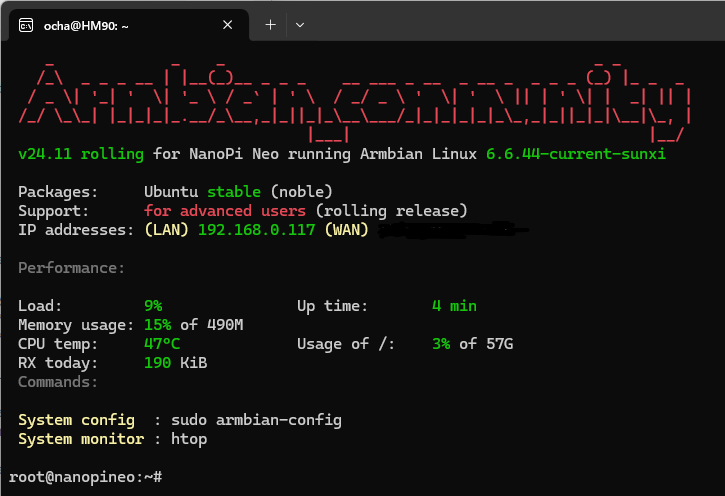The image size is (725, 496).
Task: Click the Memory usage value 15%
Action: point(158,325)
